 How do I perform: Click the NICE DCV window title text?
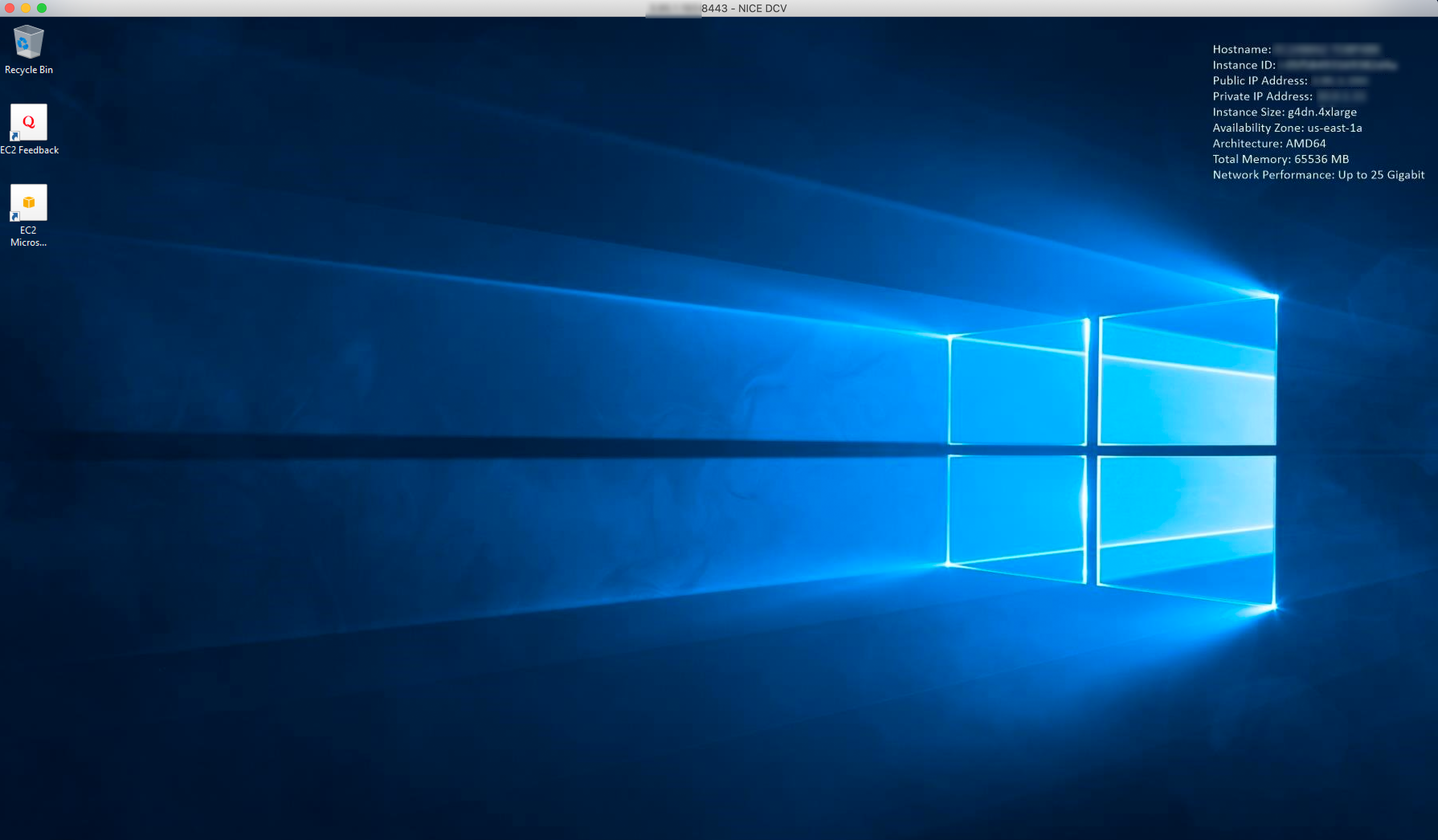pos(744,8)
